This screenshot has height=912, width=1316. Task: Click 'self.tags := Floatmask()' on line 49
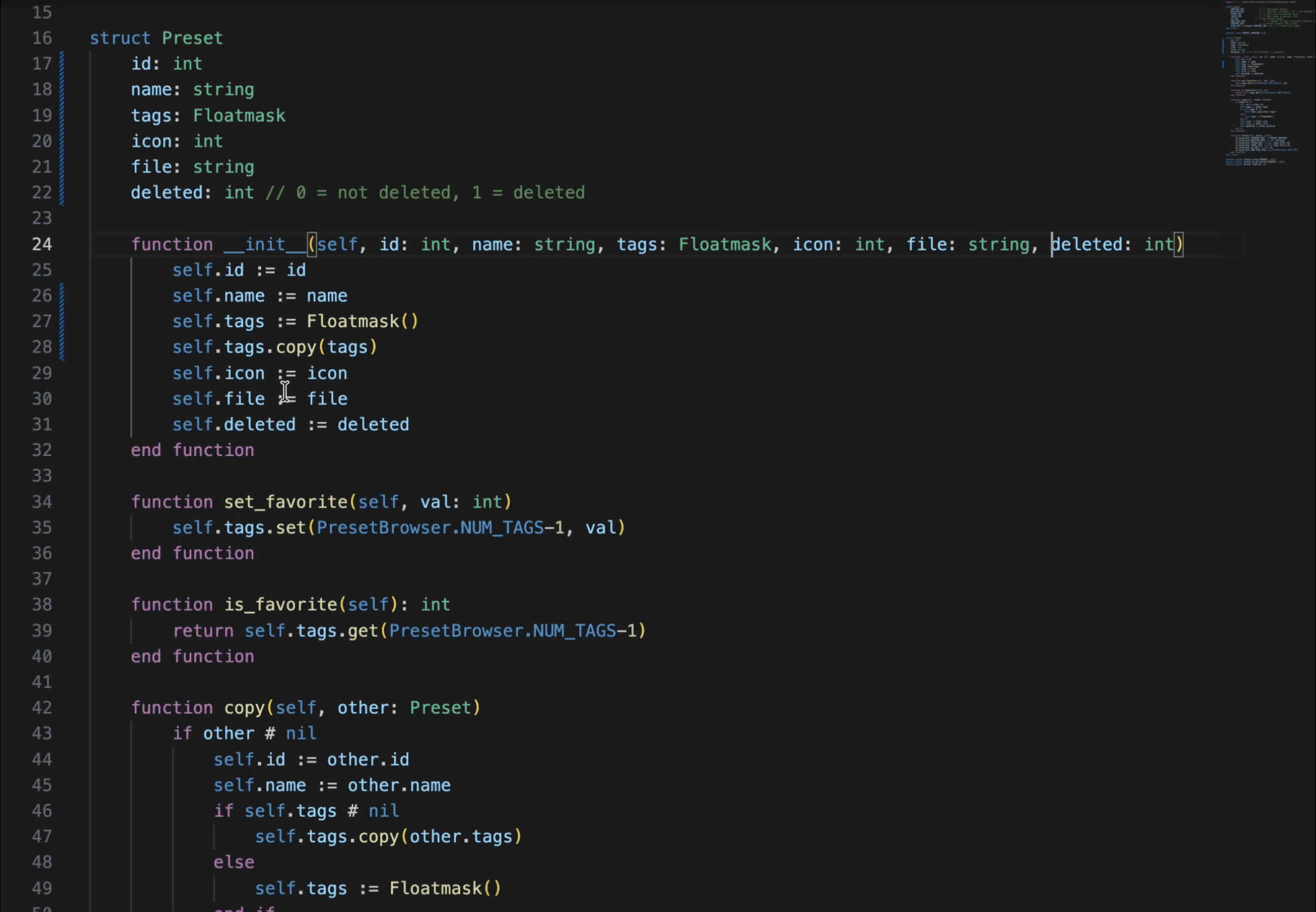coord(378,889)
